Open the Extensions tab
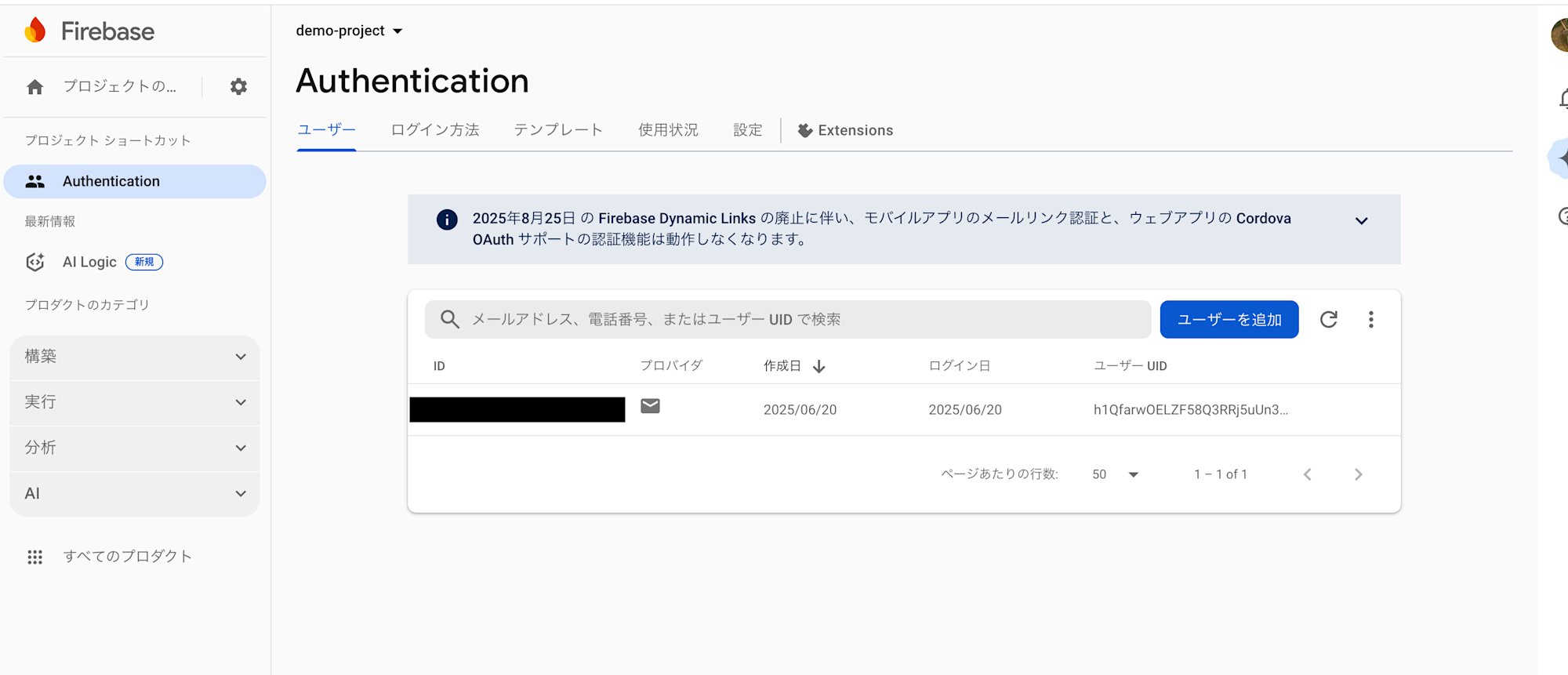This screenshot has width=1568, height=675. [845, 130]
